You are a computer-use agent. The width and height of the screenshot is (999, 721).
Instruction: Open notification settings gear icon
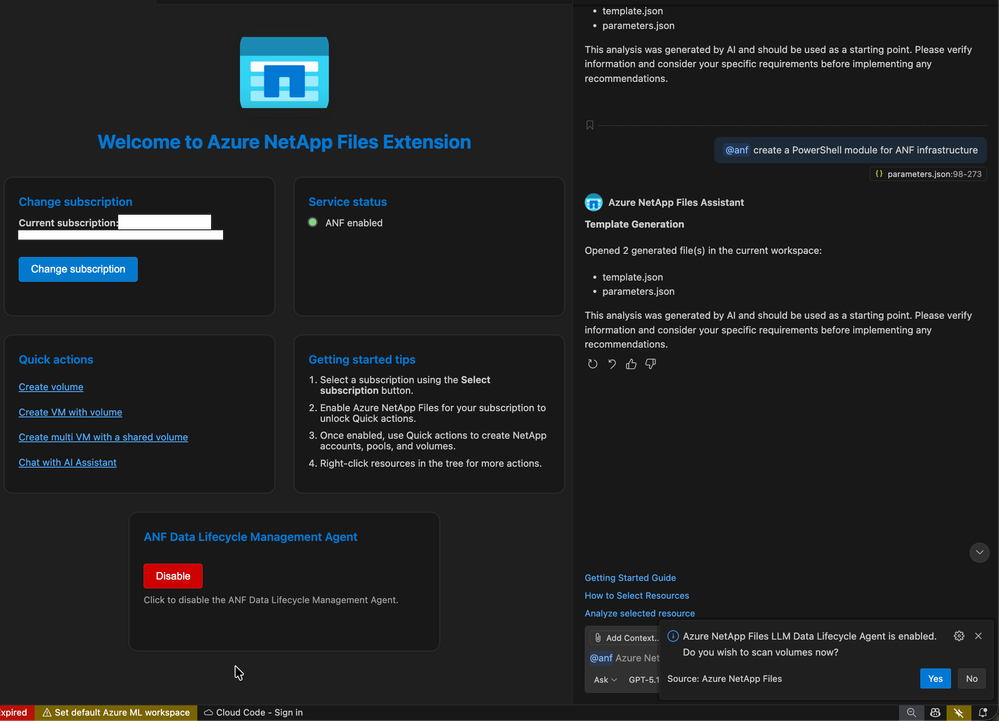tap(959, 636)
